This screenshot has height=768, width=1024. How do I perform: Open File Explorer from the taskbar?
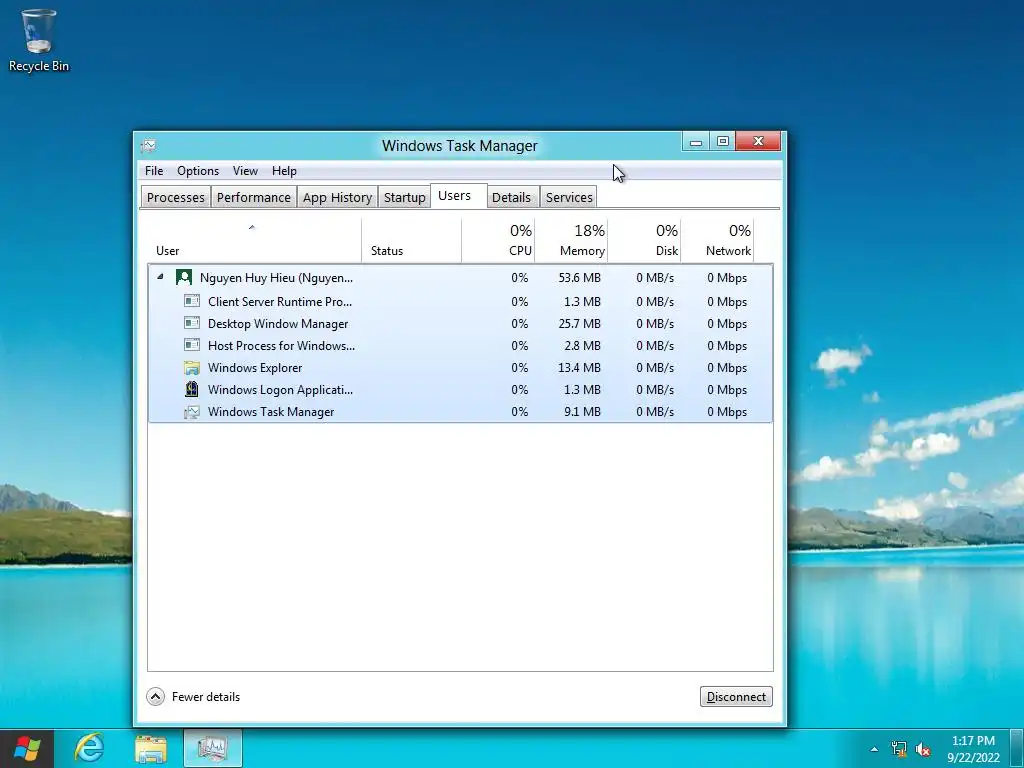coord(151,748)
